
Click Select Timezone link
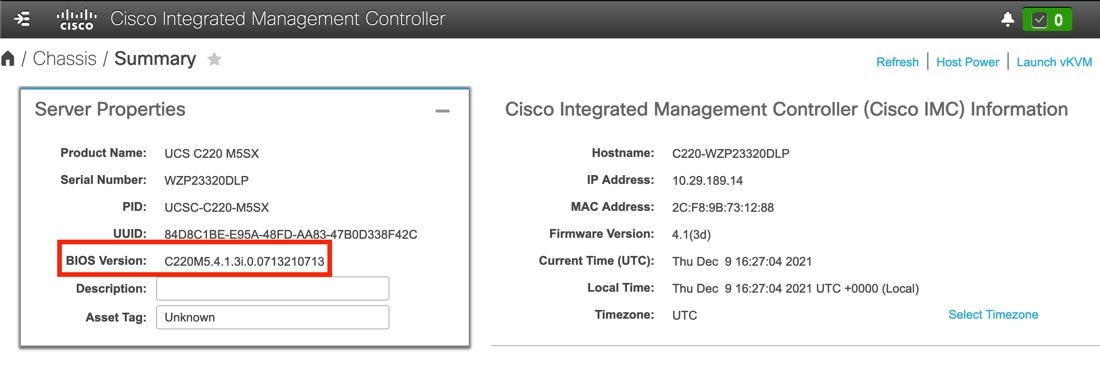click(x=993, y=314)
